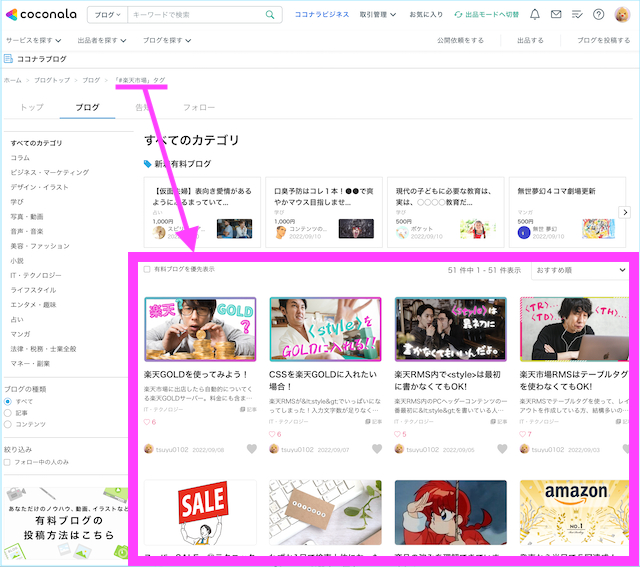Select IT・テクノロジー category
The width and height of the screenshot is (640, 567).
point(36,275)
